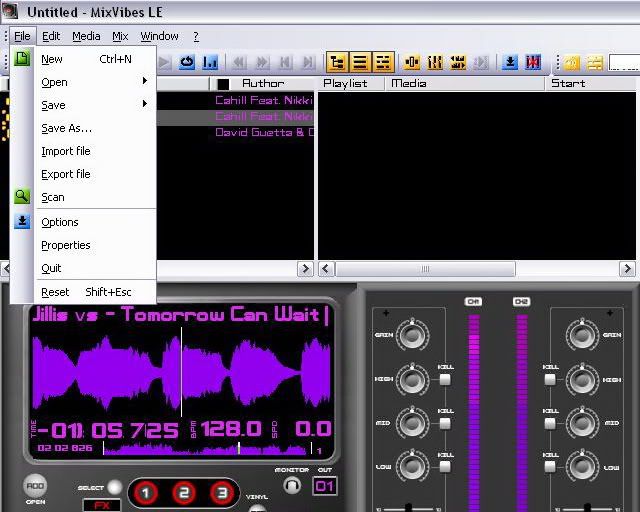Click the fast-forward double-arrow toolbar icon
Image resolution: width=640 pixels, height=512 pixels.
pos(262,62)
